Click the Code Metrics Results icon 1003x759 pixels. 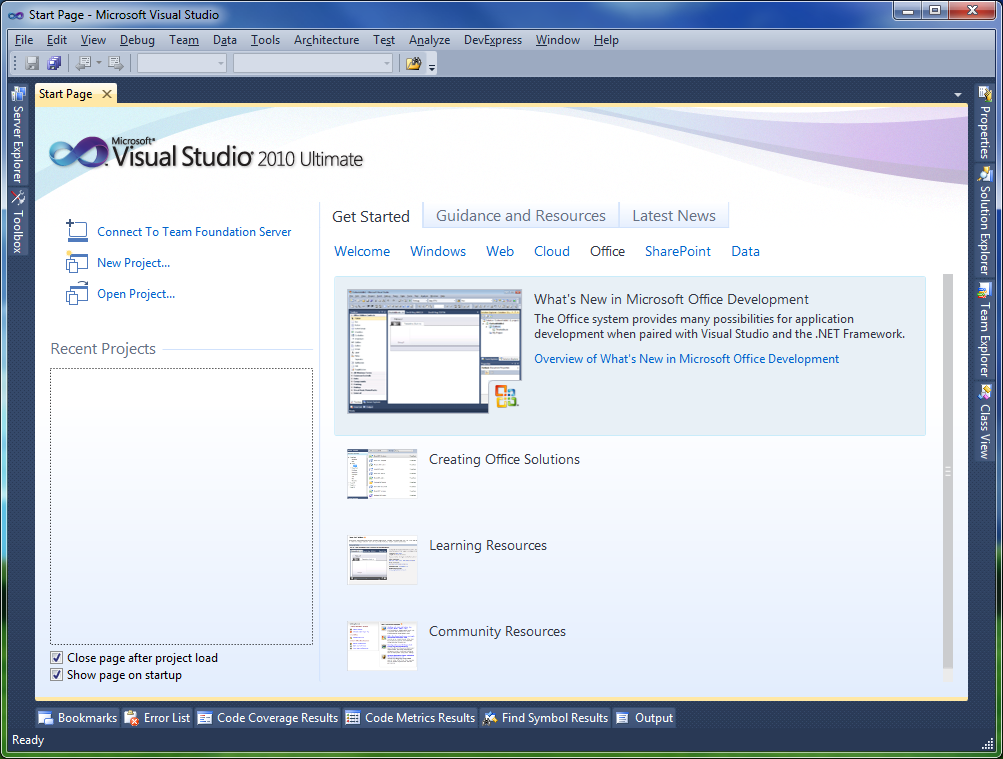tap(352, 718)
